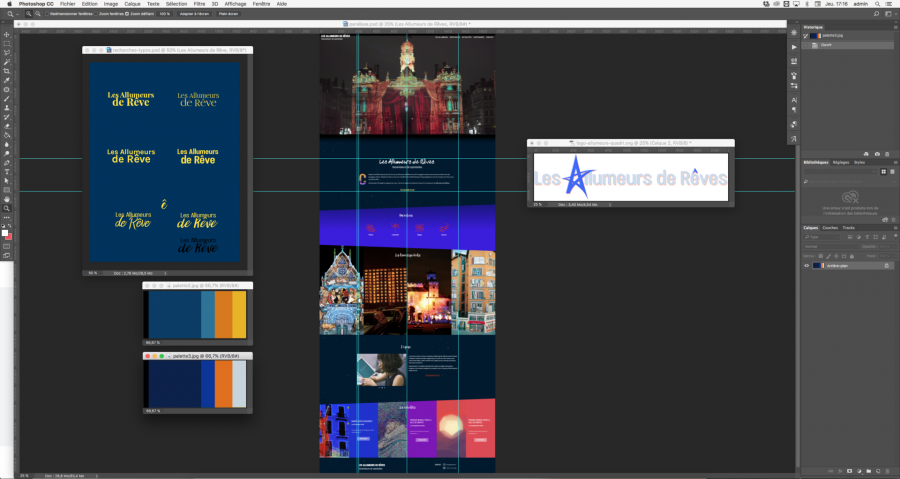Pick the Horizontal Type tool
The image size is (900, 479).
pos(7,171)
